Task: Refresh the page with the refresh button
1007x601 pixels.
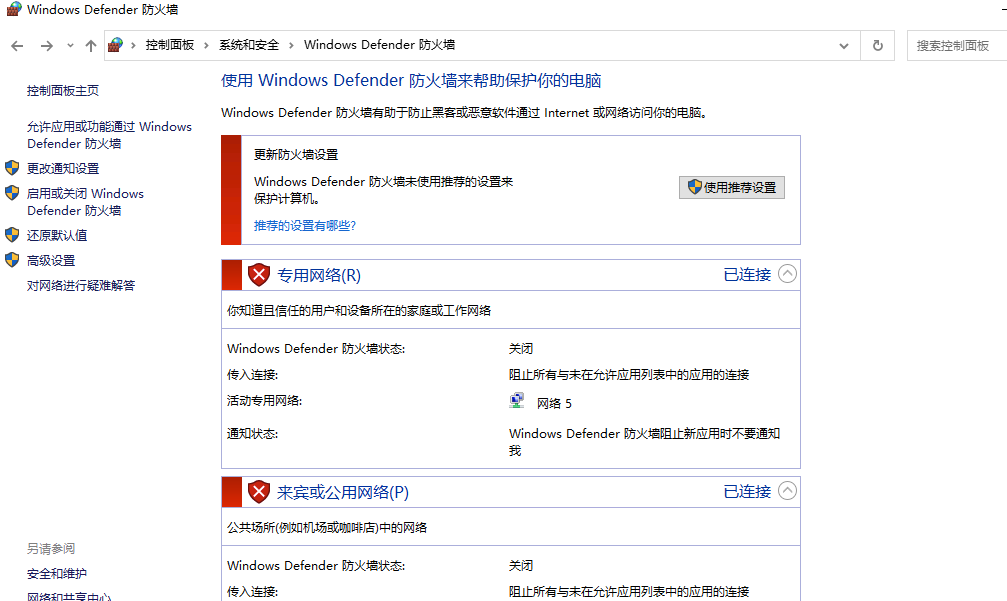Action: pos(877,46)
